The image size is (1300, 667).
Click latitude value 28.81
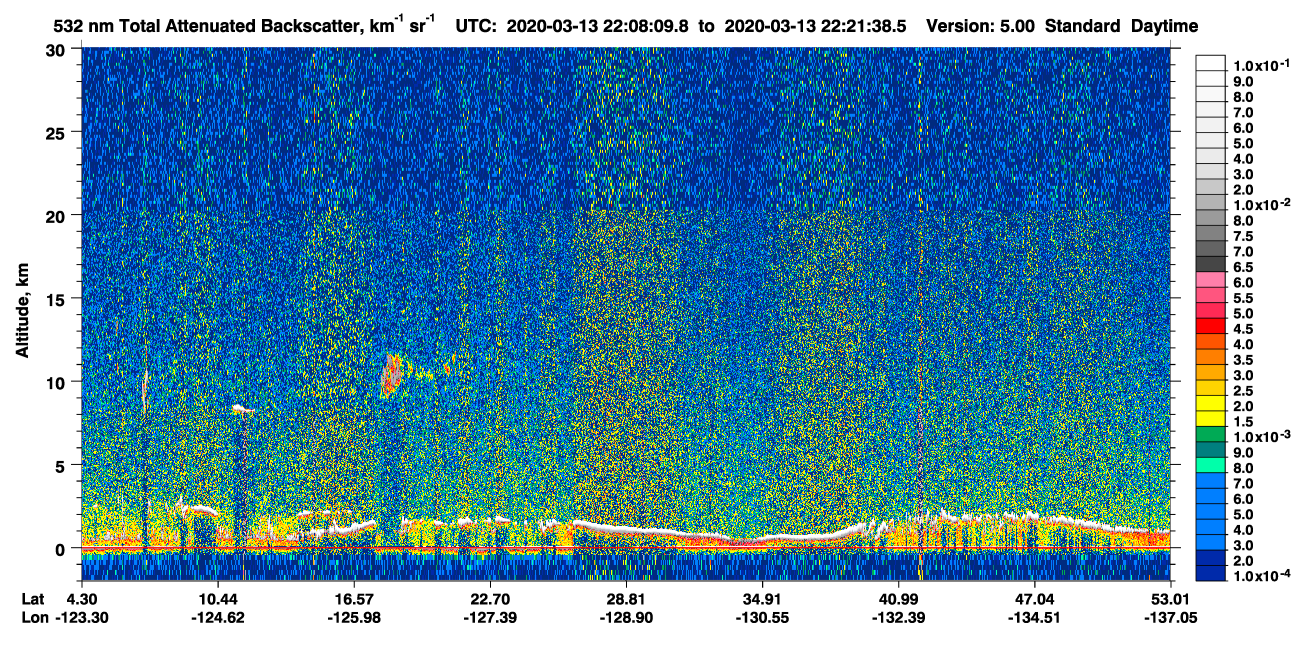click(x=626, y=599)
